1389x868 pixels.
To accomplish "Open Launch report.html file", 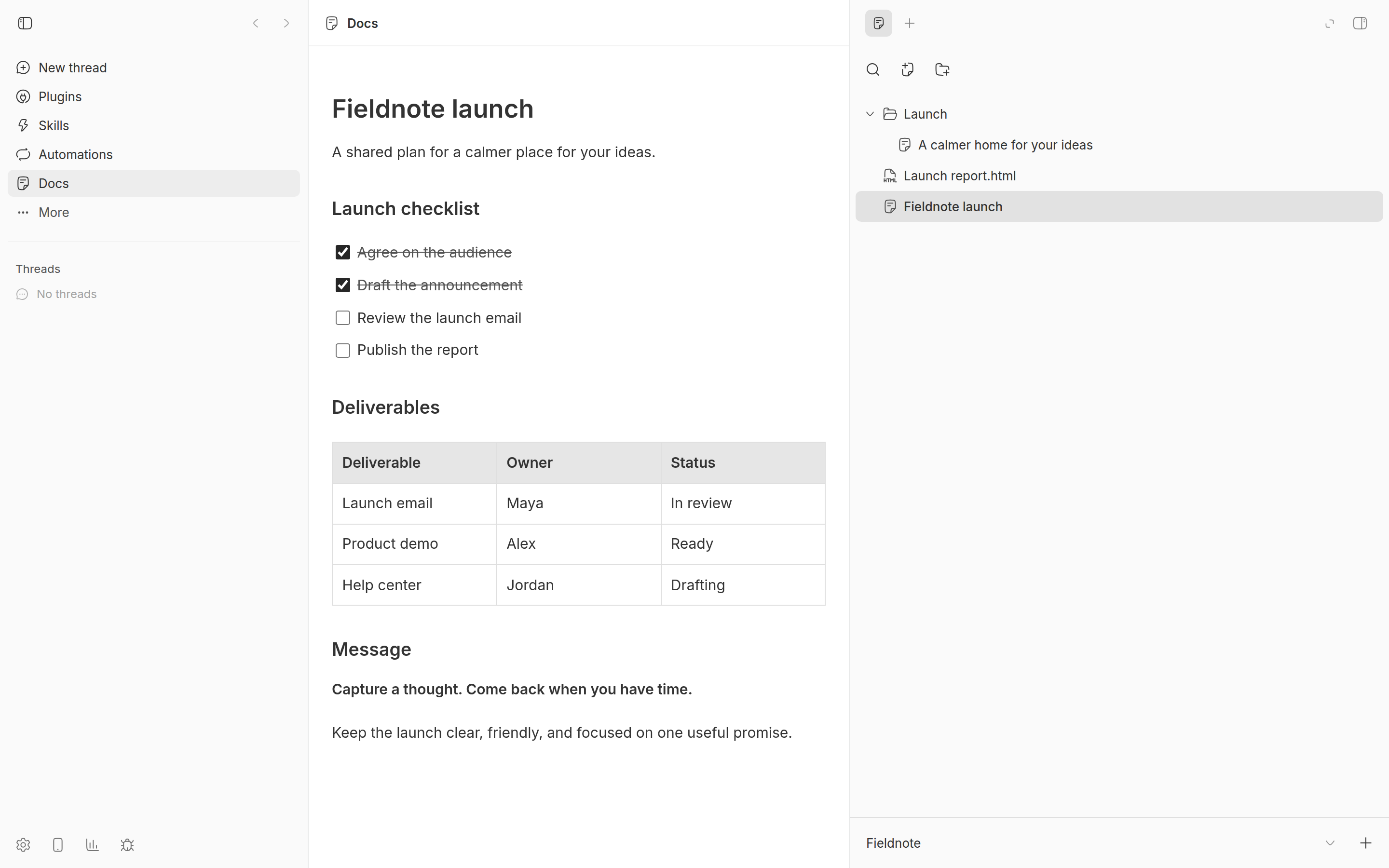I will point(1119,176).
